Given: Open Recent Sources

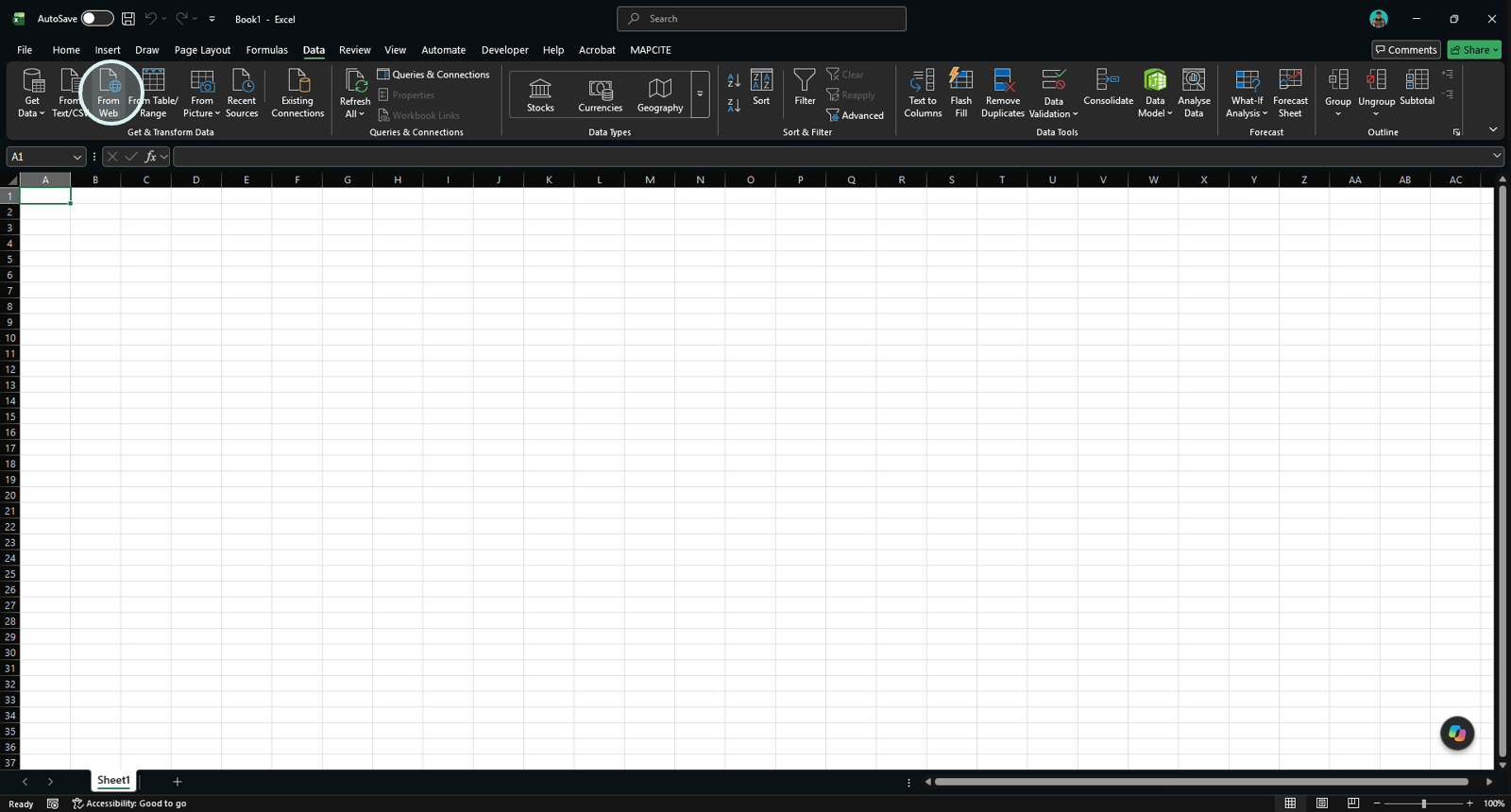Looking at the screenshot, I should tap(242, 93).
